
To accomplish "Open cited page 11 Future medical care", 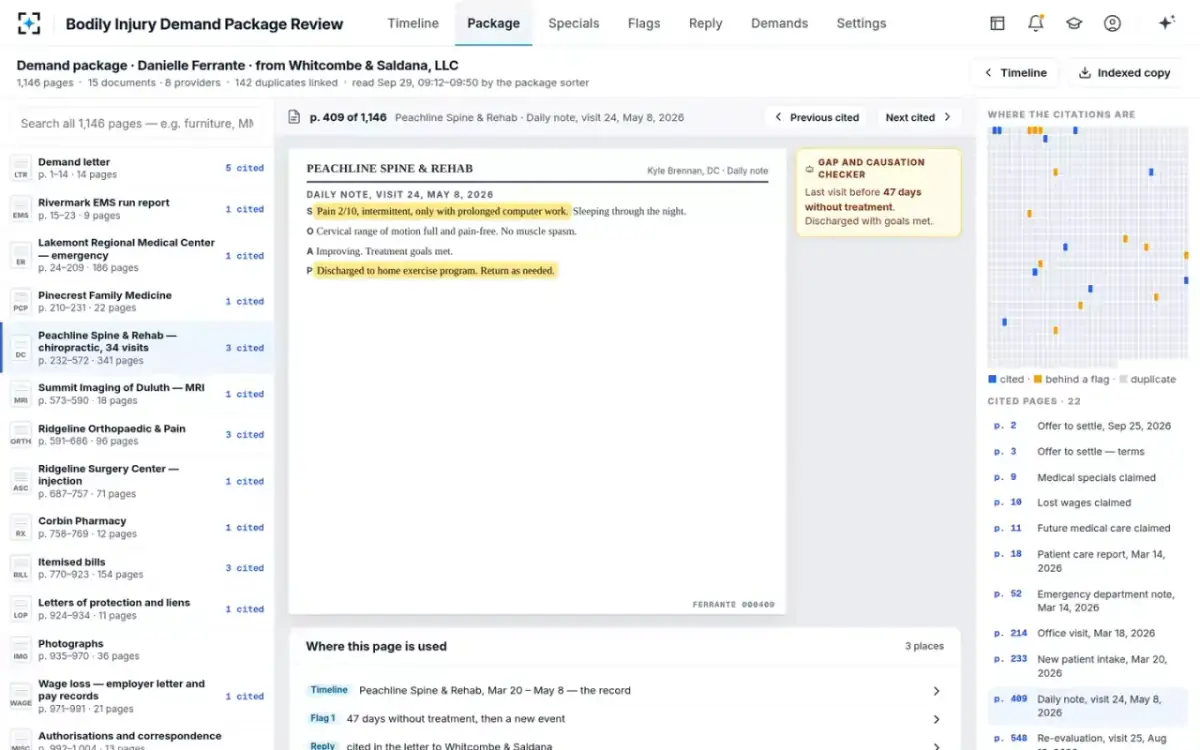I will [1087, 528].
